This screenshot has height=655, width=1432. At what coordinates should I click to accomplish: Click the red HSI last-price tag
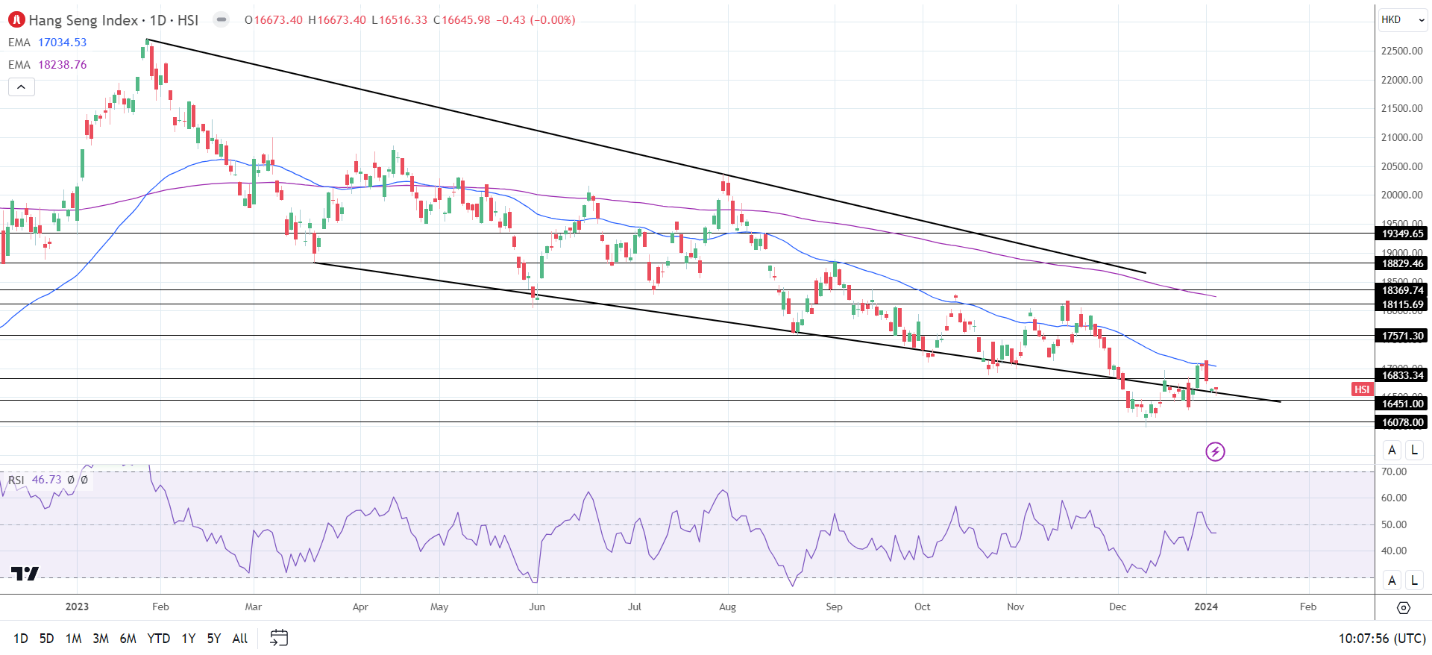(x=1362, y=389)
